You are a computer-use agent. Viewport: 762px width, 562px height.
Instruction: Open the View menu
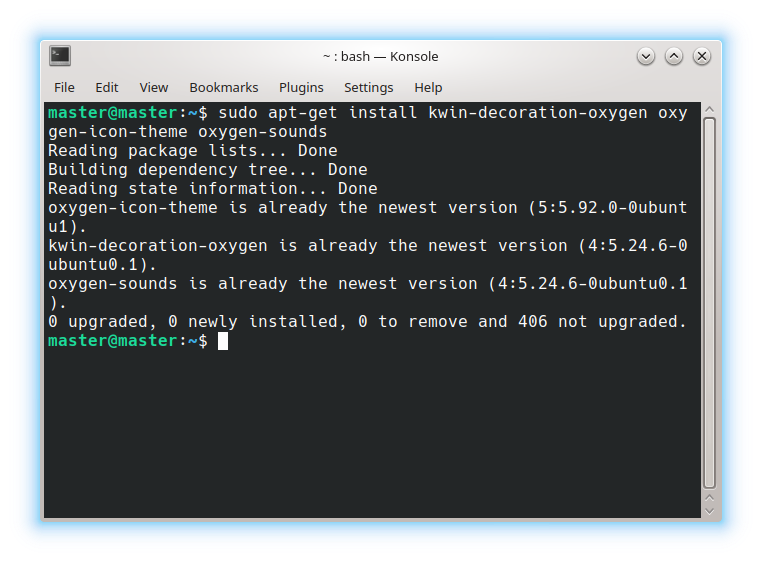tap(154, 88)
